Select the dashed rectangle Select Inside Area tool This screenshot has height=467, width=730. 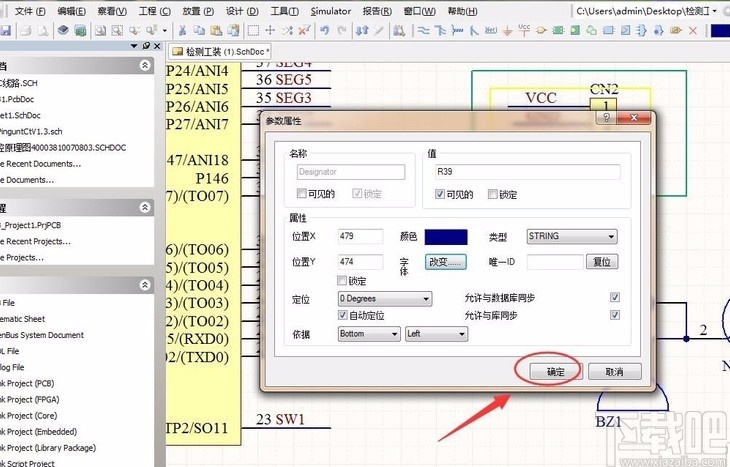click(253, 31)
